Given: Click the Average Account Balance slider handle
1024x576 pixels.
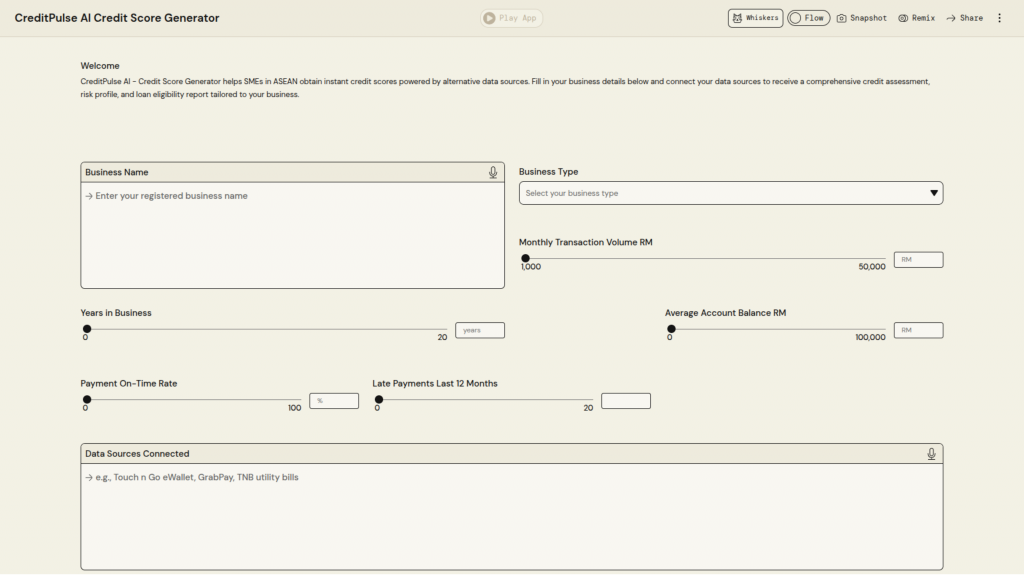Looking at the screenshot, I should coord(672,329).
